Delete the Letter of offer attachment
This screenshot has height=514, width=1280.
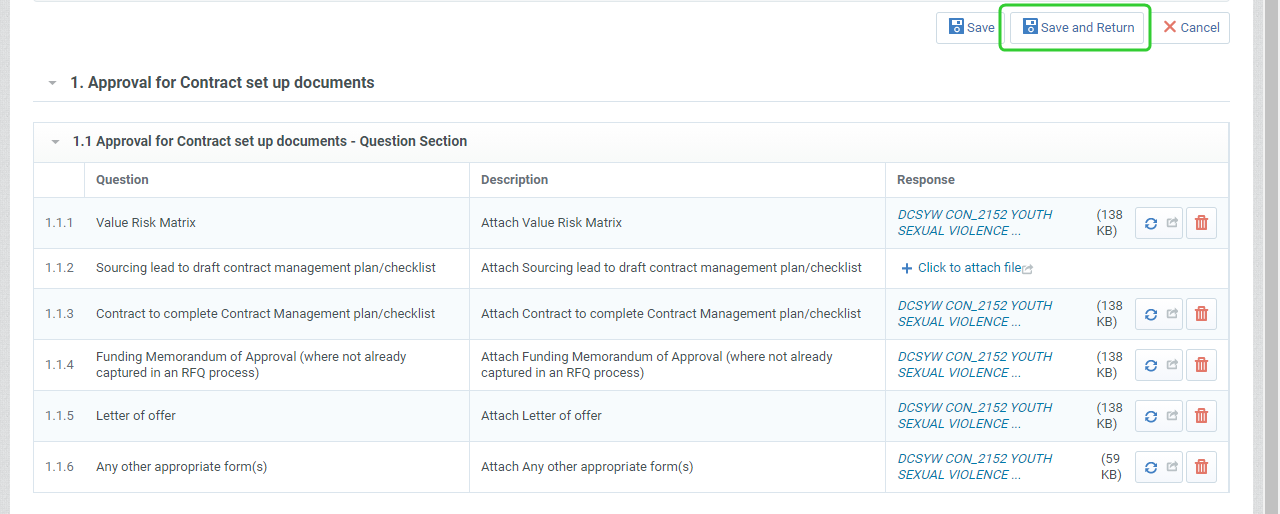tap(1201, 416)
